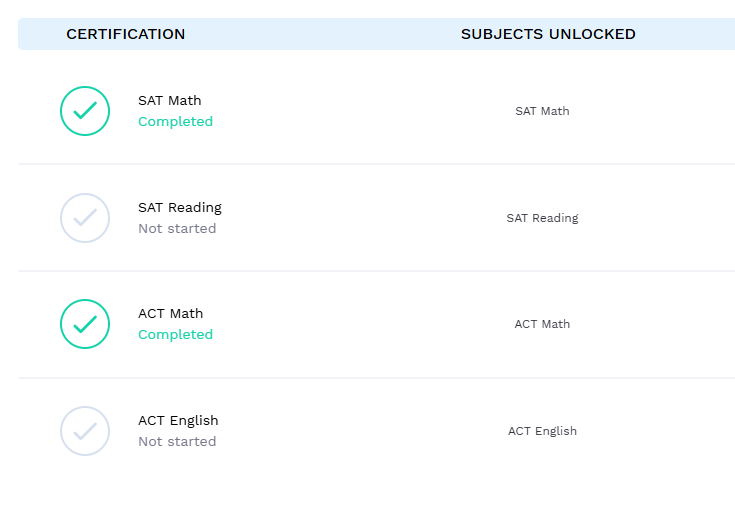Click the CERTIFICATION column header
The height and width of the screenshot is (510, 735).
(x=126, y=34)
